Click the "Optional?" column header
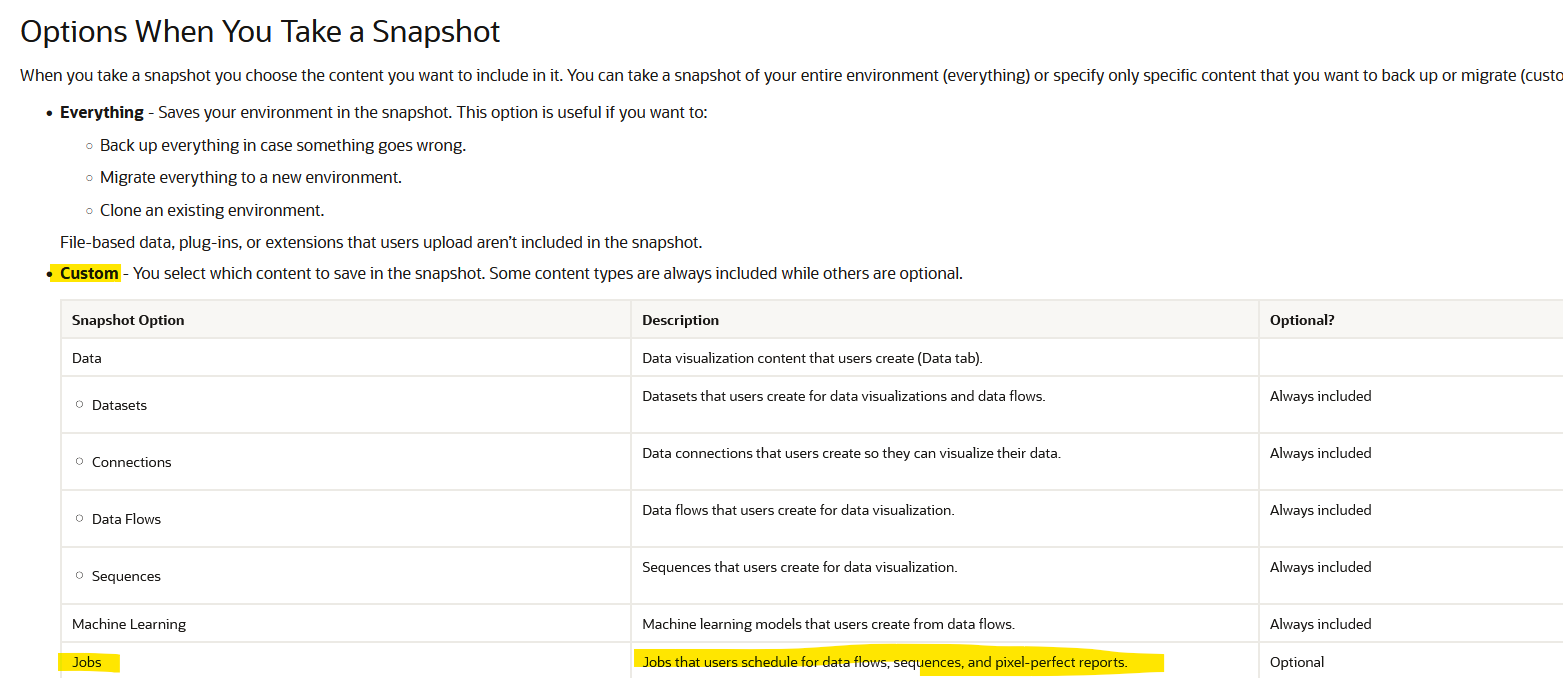 [1302, 320]
